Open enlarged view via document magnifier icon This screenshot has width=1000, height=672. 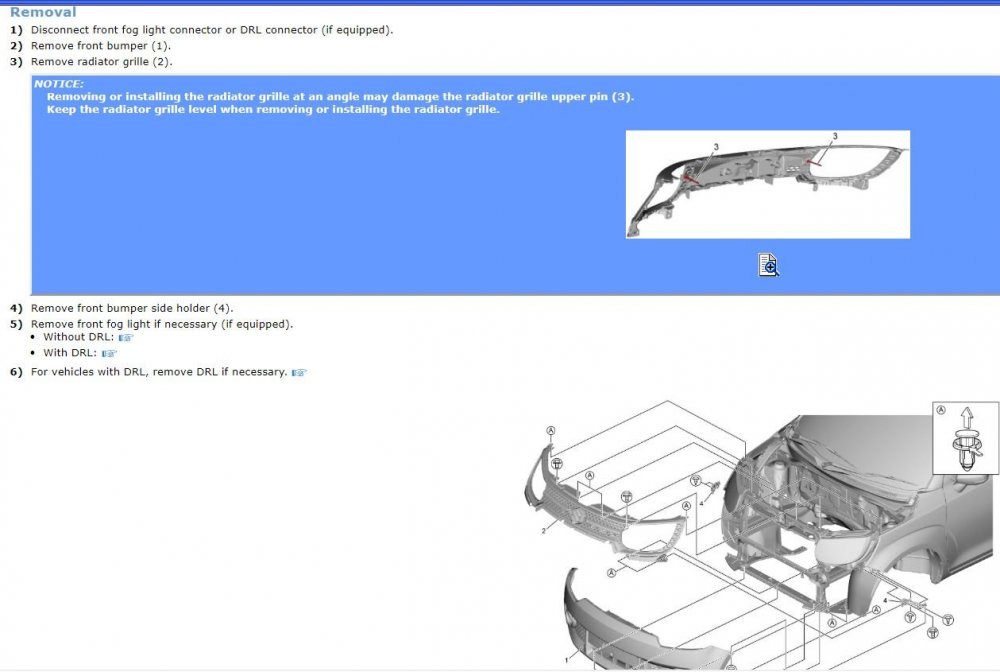[x=766, y=264]
